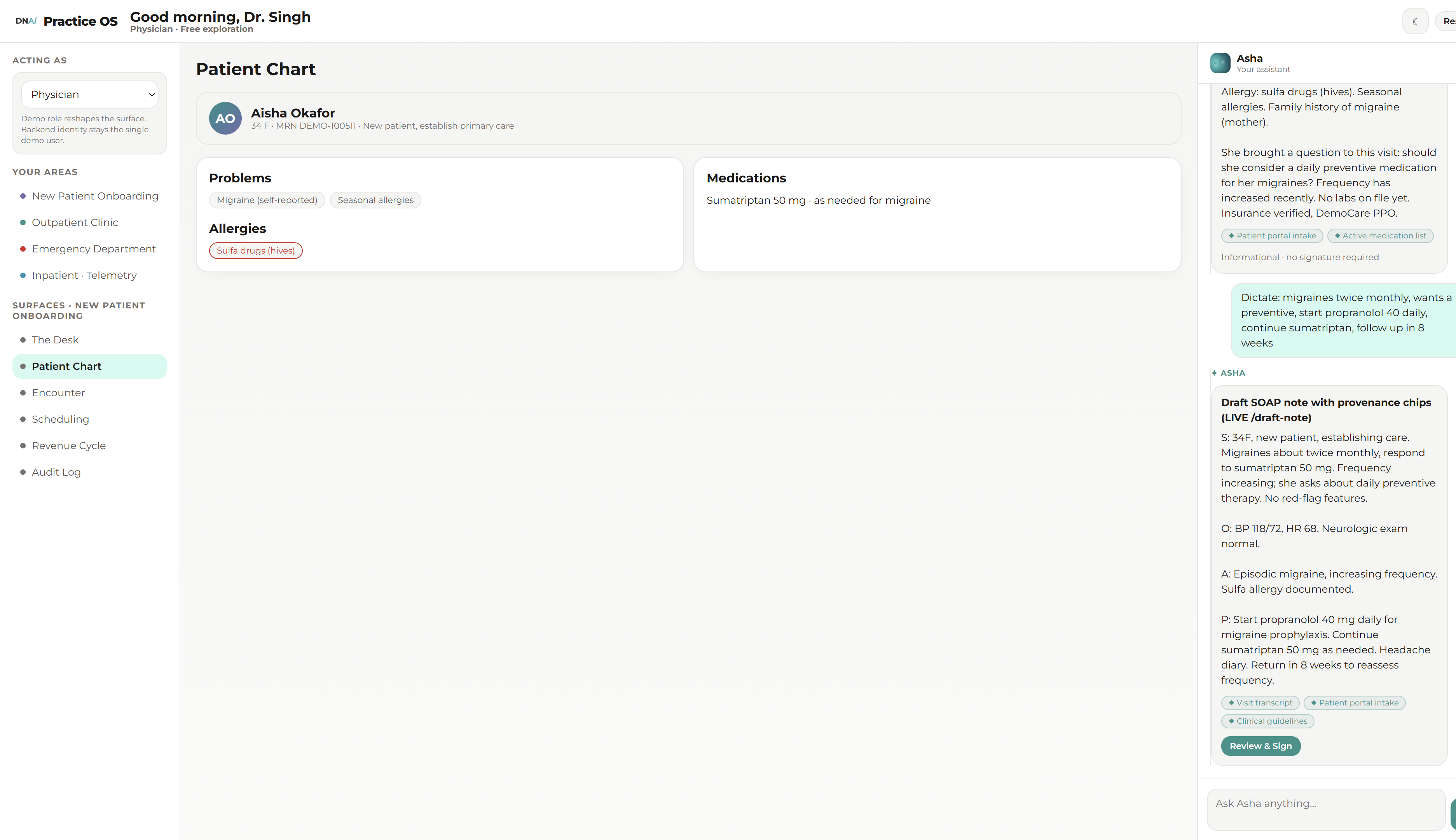Click Seasonal allergies problem chip
This screenshot has height=840, width=1456.
(375, 200)
